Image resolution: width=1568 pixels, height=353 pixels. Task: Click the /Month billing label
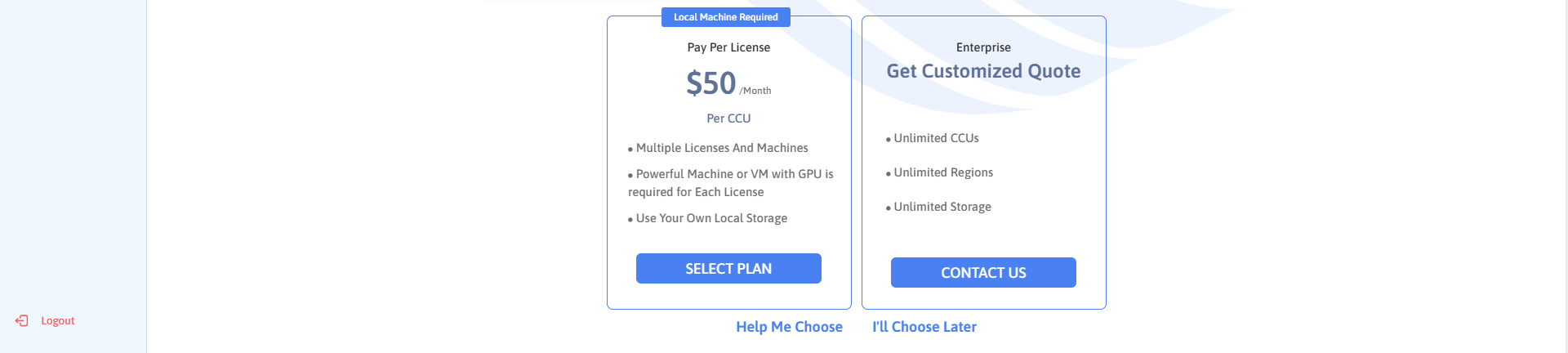(755, 91)
